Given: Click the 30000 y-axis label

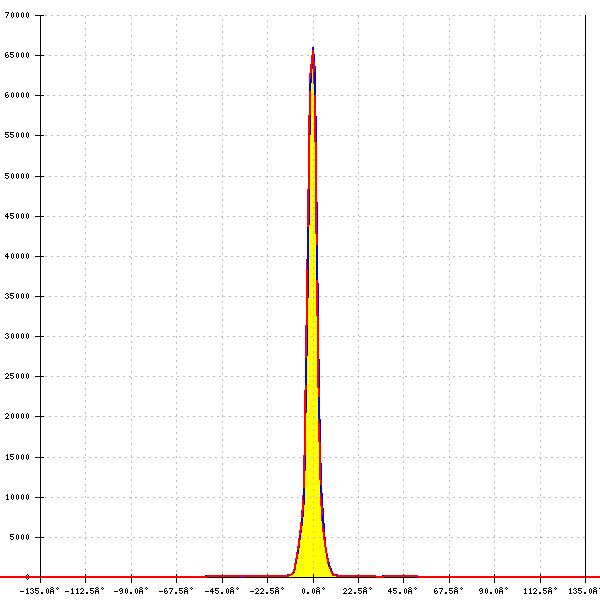Looking at the screenshot, I should coord(17,336).
